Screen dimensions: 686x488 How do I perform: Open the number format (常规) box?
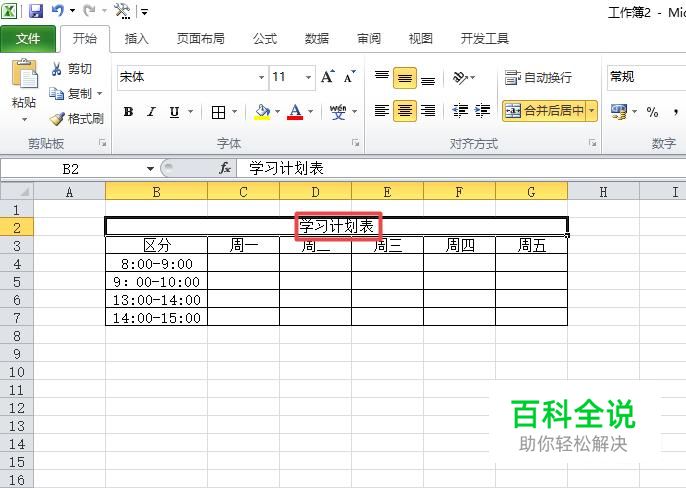646,77
